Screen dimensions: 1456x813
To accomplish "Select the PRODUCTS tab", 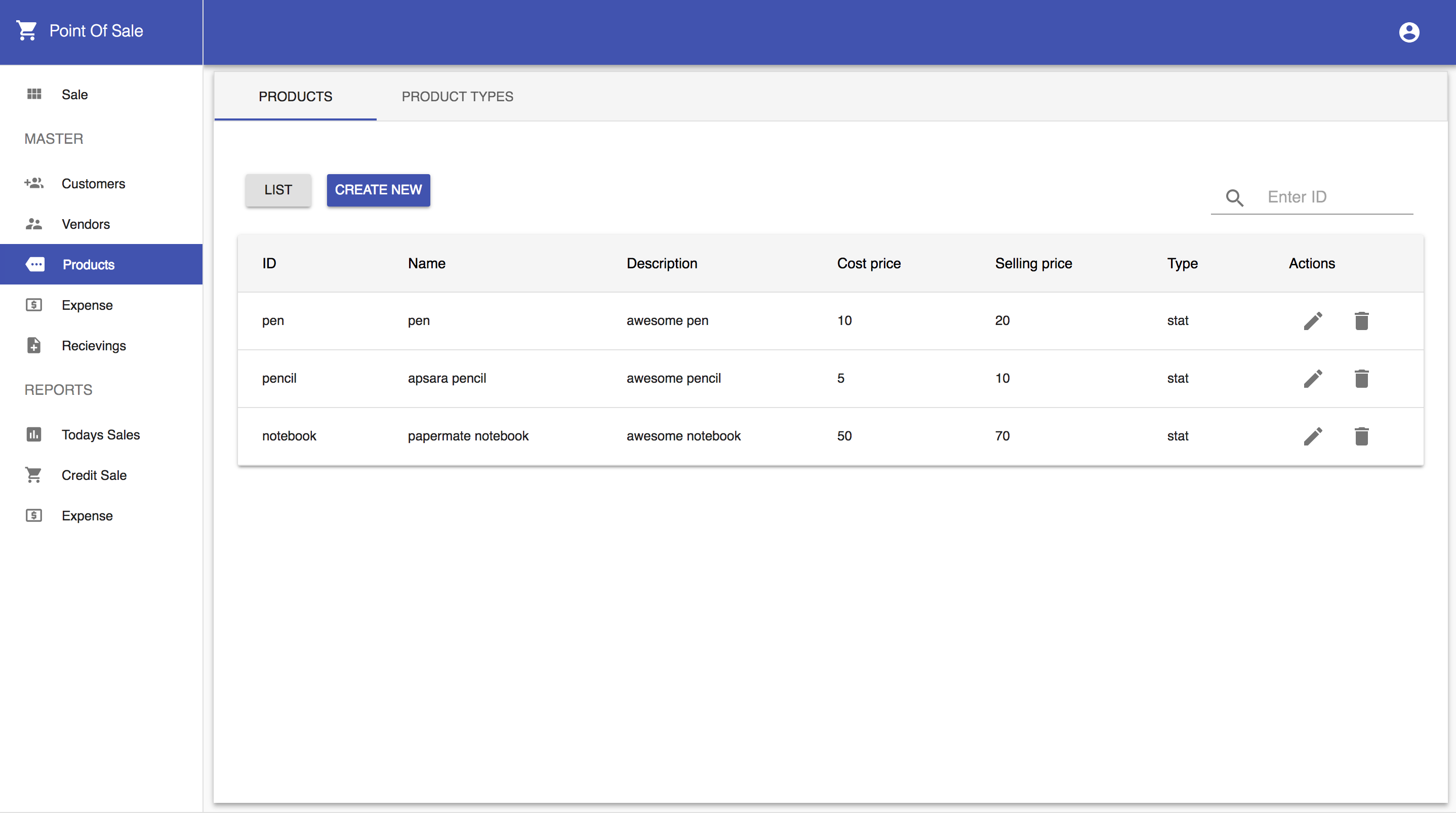I will coord(295,96).
